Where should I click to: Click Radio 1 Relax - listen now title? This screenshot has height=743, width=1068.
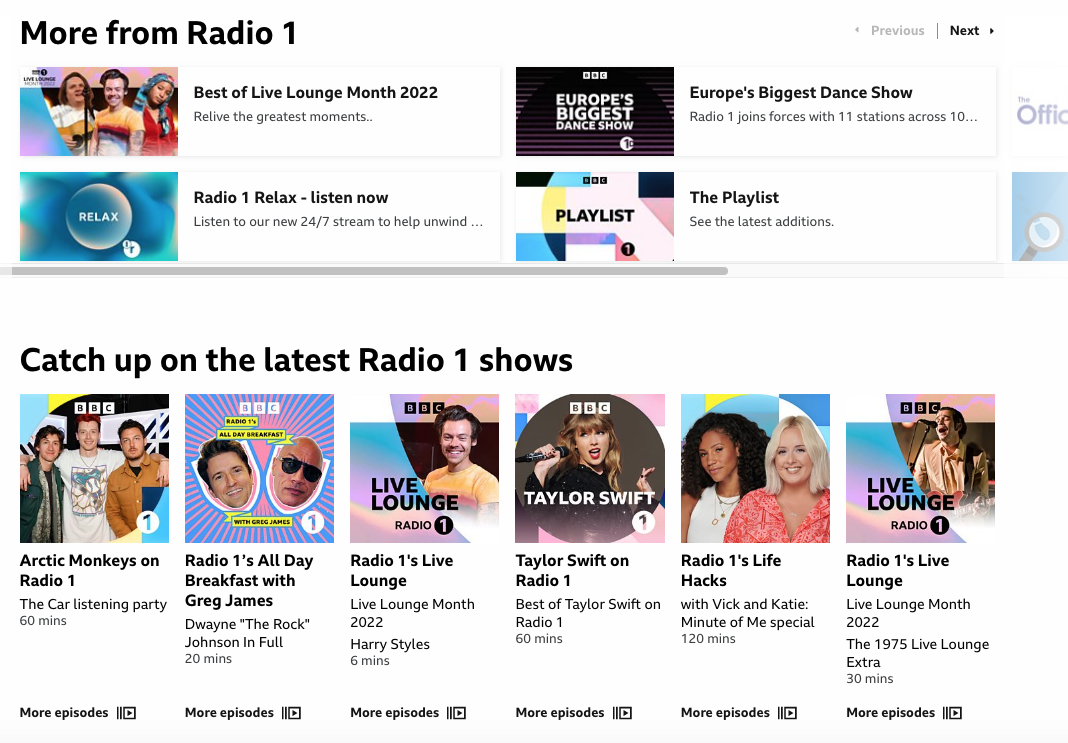pos(291,197)
